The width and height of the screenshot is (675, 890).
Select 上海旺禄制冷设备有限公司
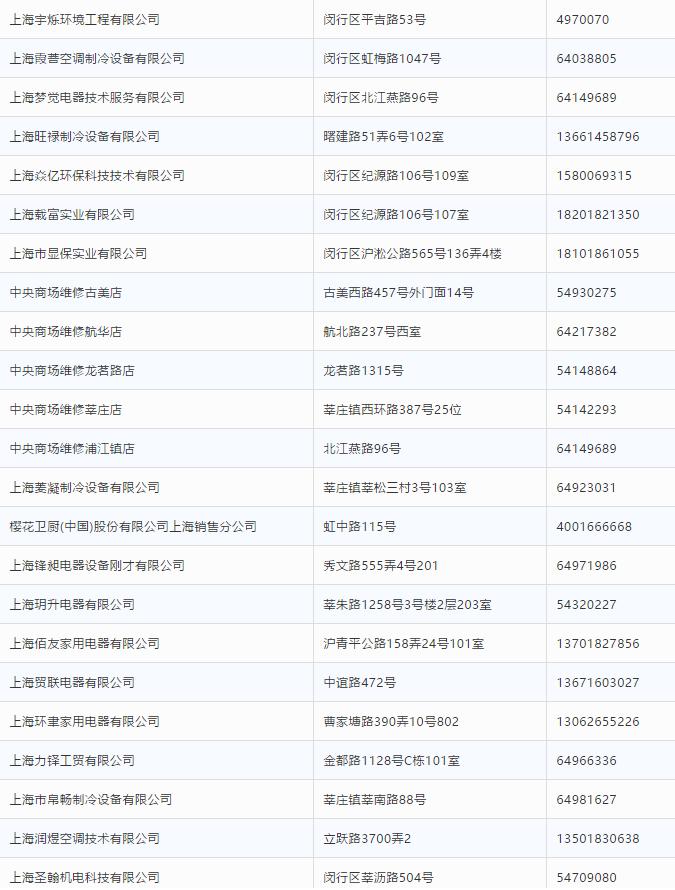point(85,137)
